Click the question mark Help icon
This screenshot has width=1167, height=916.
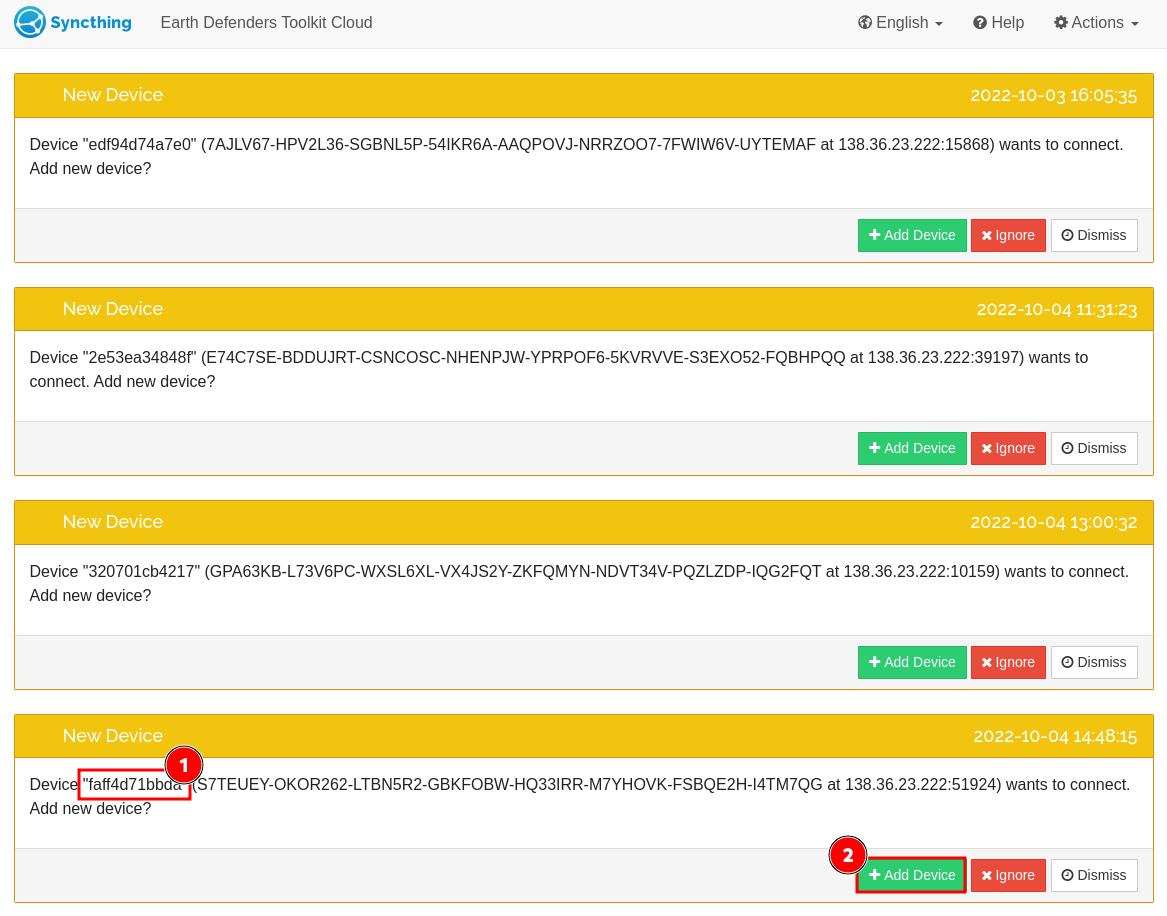[980, 22]
